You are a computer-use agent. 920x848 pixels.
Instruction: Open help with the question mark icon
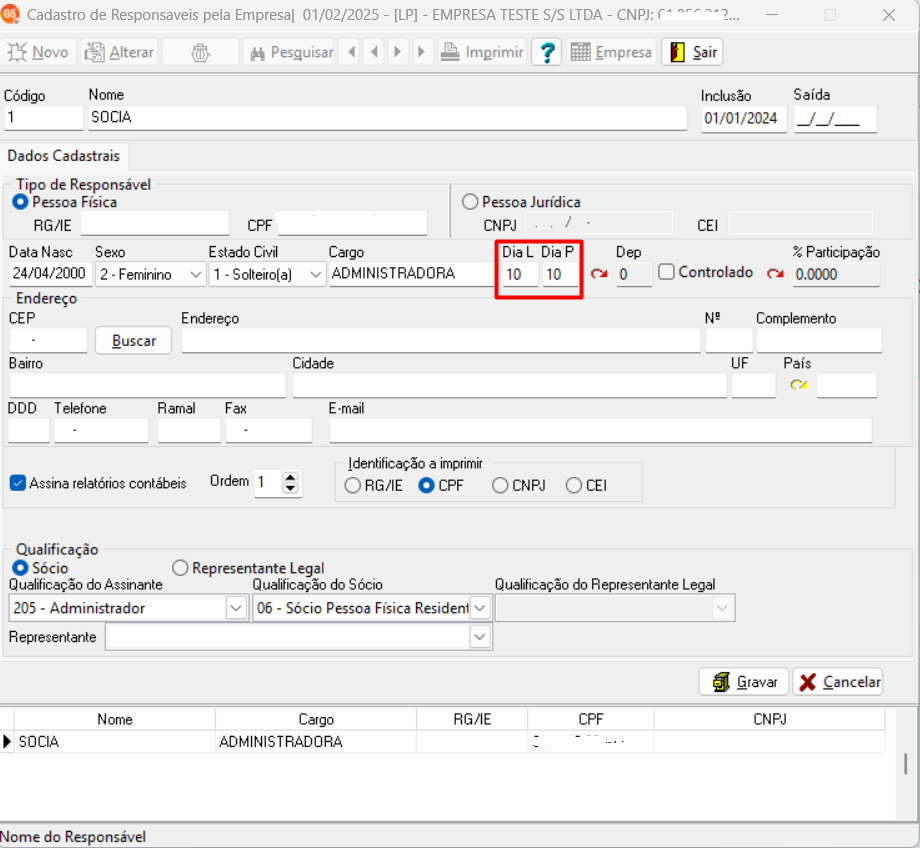[x=545, y=52]
